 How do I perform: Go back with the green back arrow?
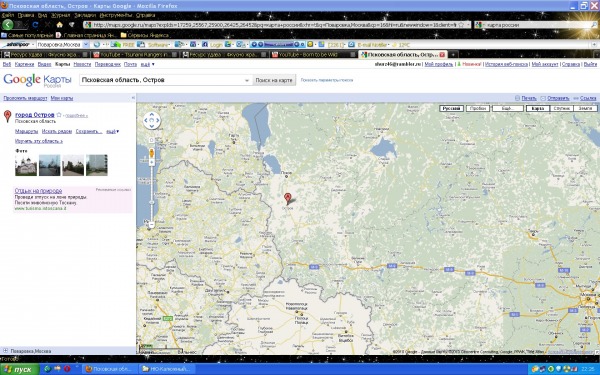8,24
